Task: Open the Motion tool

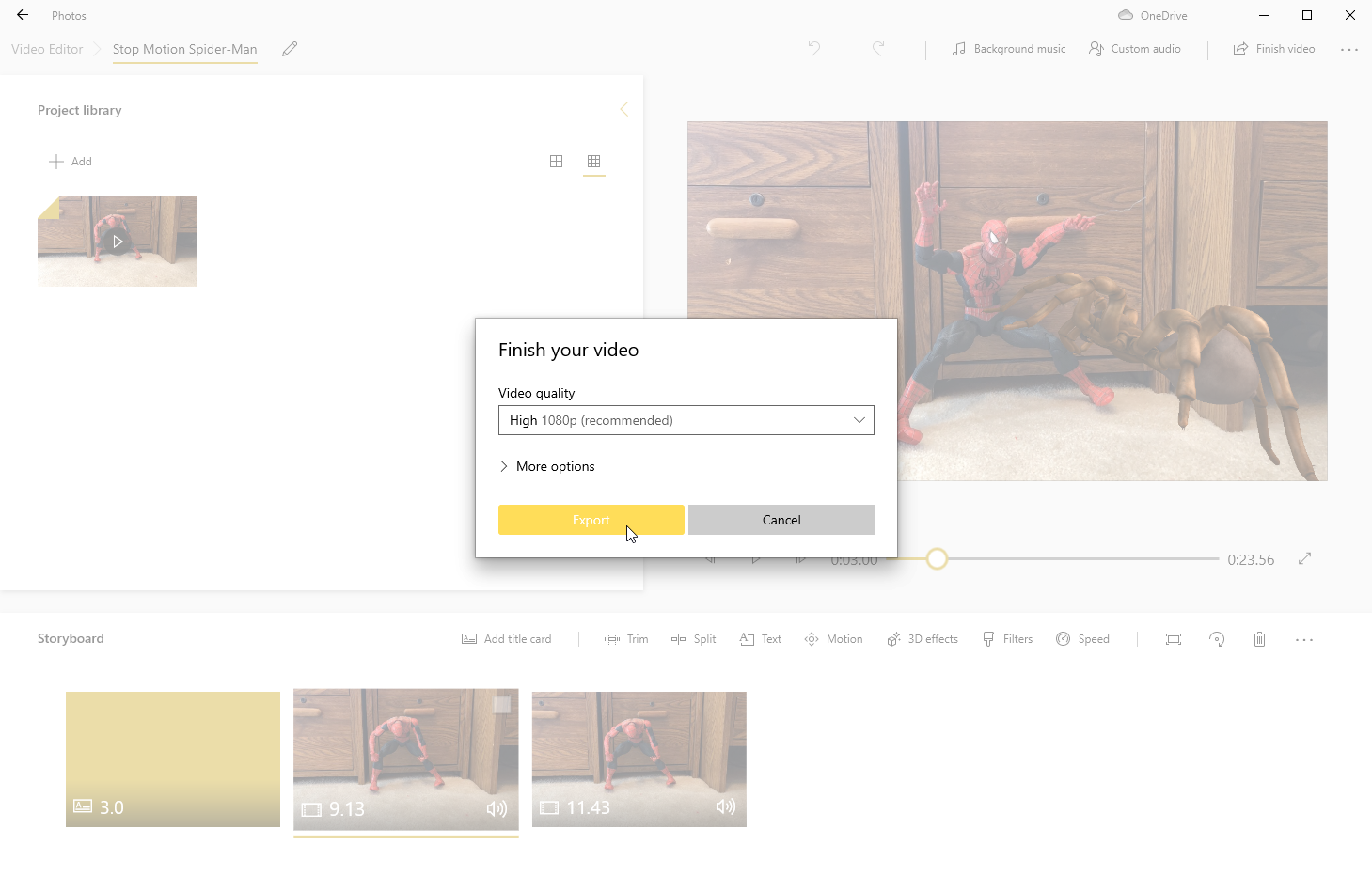Action: coord(834,639)
